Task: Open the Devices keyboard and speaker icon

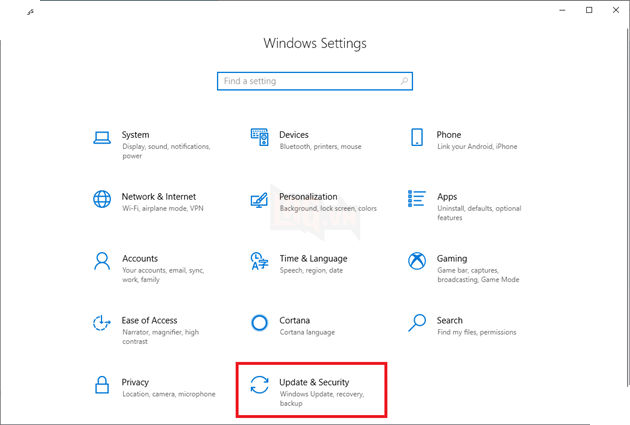Action: tap(260, 137)
